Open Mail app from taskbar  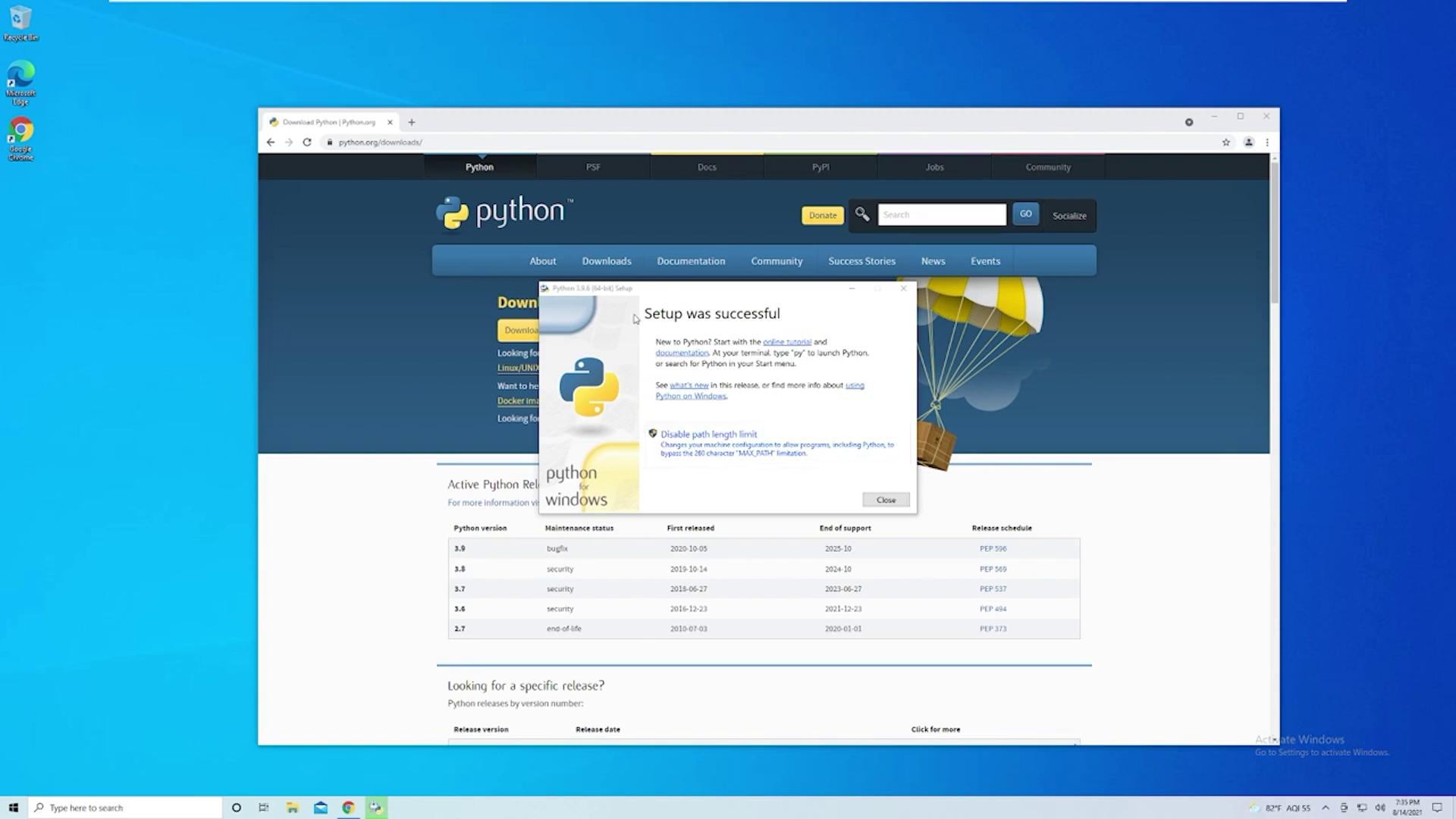click(x=321, y=808)
